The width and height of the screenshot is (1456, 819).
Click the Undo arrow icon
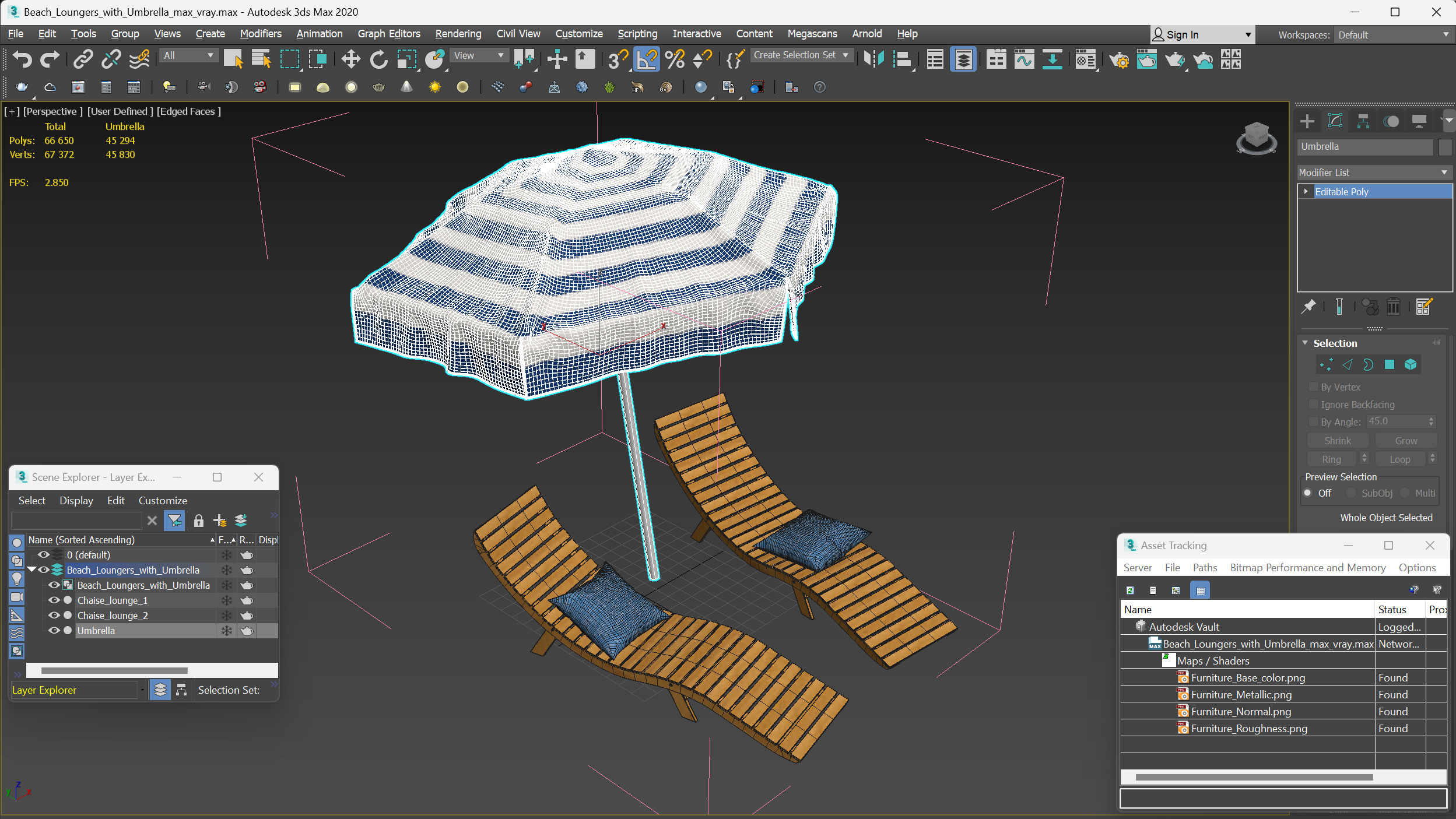[22, 59]
